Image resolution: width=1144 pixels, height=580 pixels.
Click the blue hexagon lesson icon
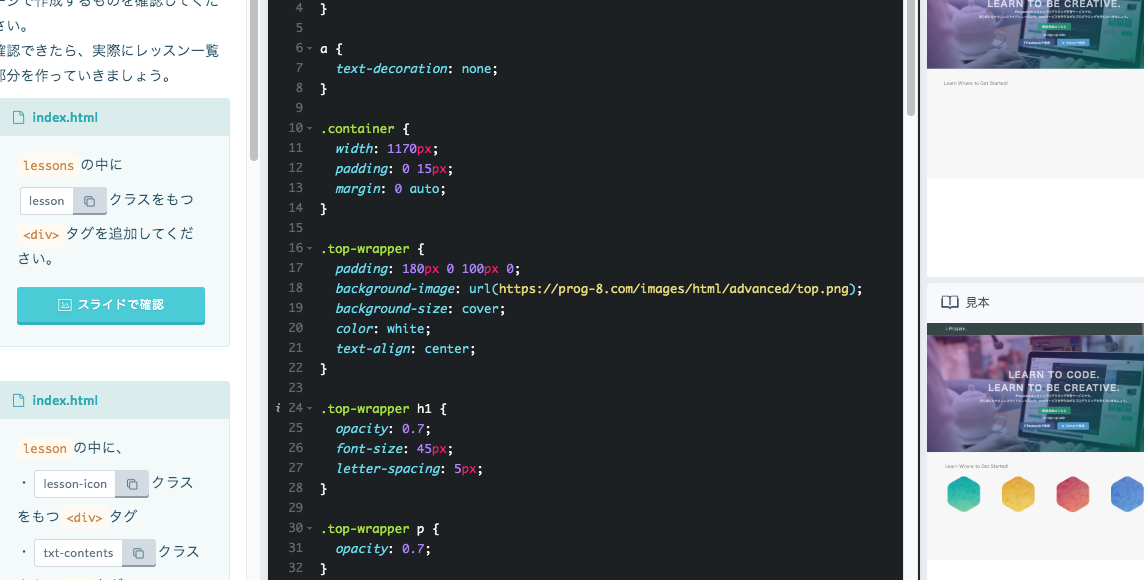(1126, 494)
